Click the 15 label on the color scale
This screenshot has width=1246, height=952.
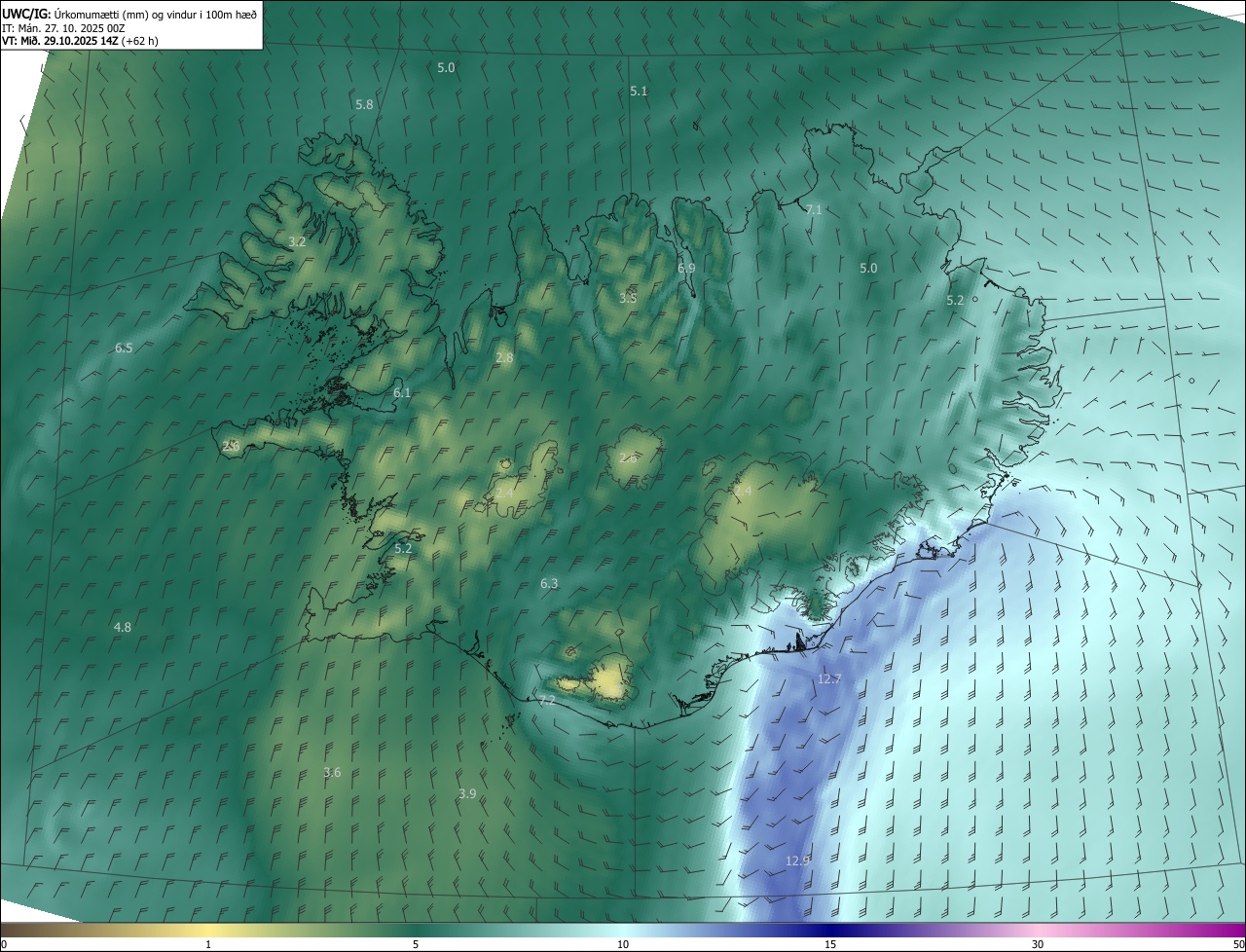pyautogui.click(x=830, y=944)
